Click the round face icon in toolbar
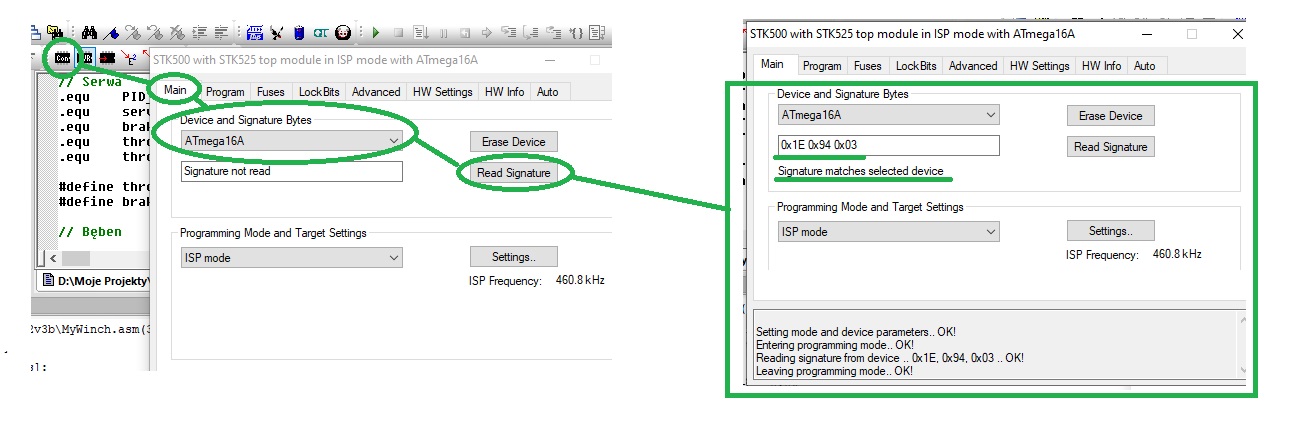The height and width of the screenshot is (434, 1312). coord(343,33)
